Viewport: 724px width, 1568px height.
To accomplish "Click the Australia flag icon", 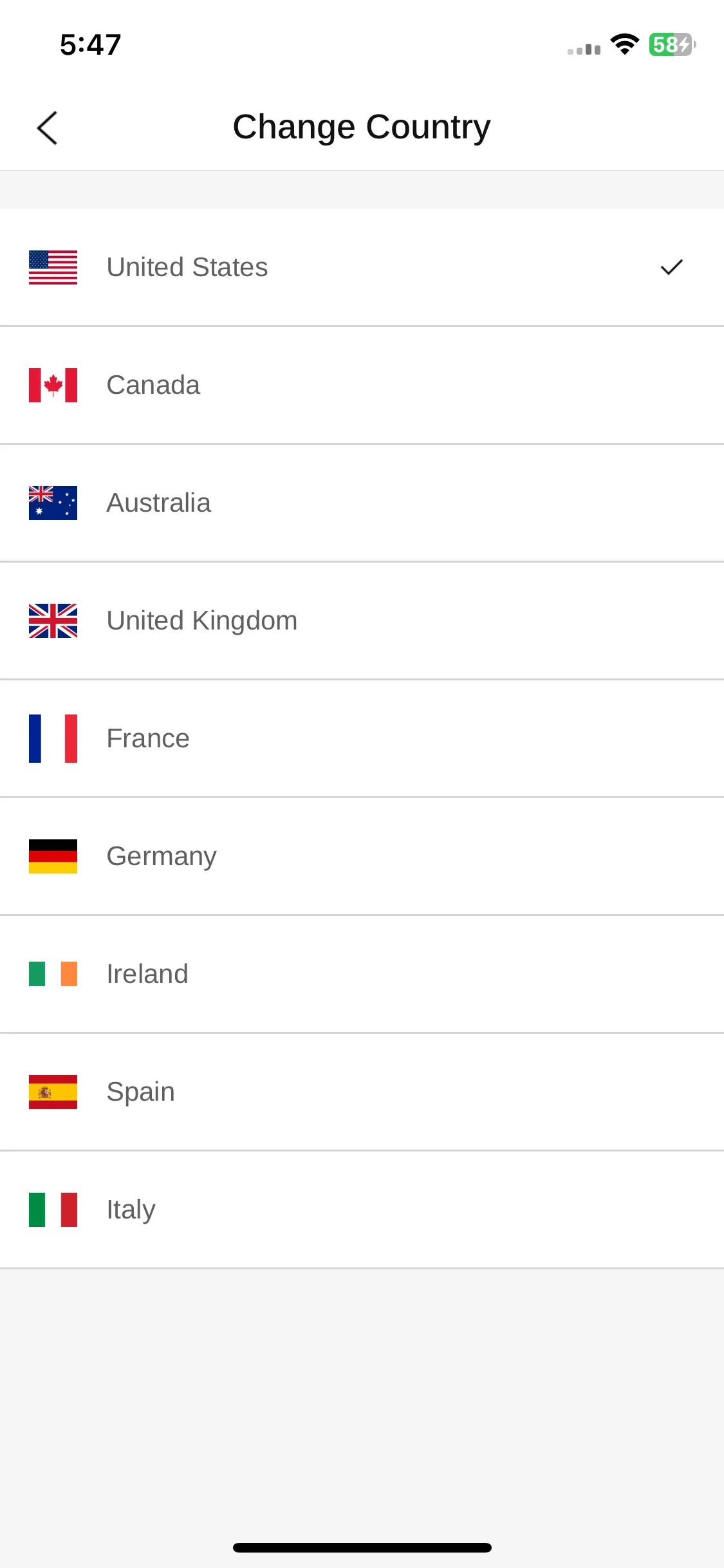I will [x=53, y=503].
